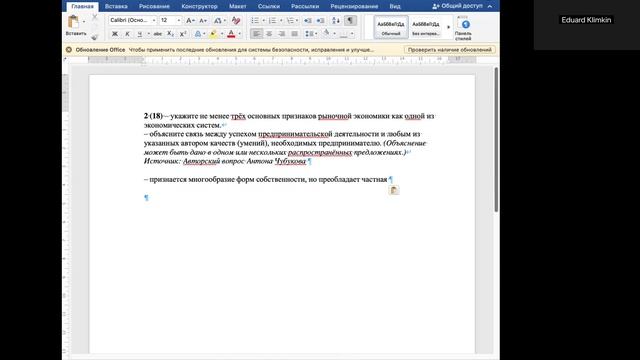Viewport: 640px width, 360px height.
Task: Open the borders dropdown arrow
Action: tap(352, 34)
